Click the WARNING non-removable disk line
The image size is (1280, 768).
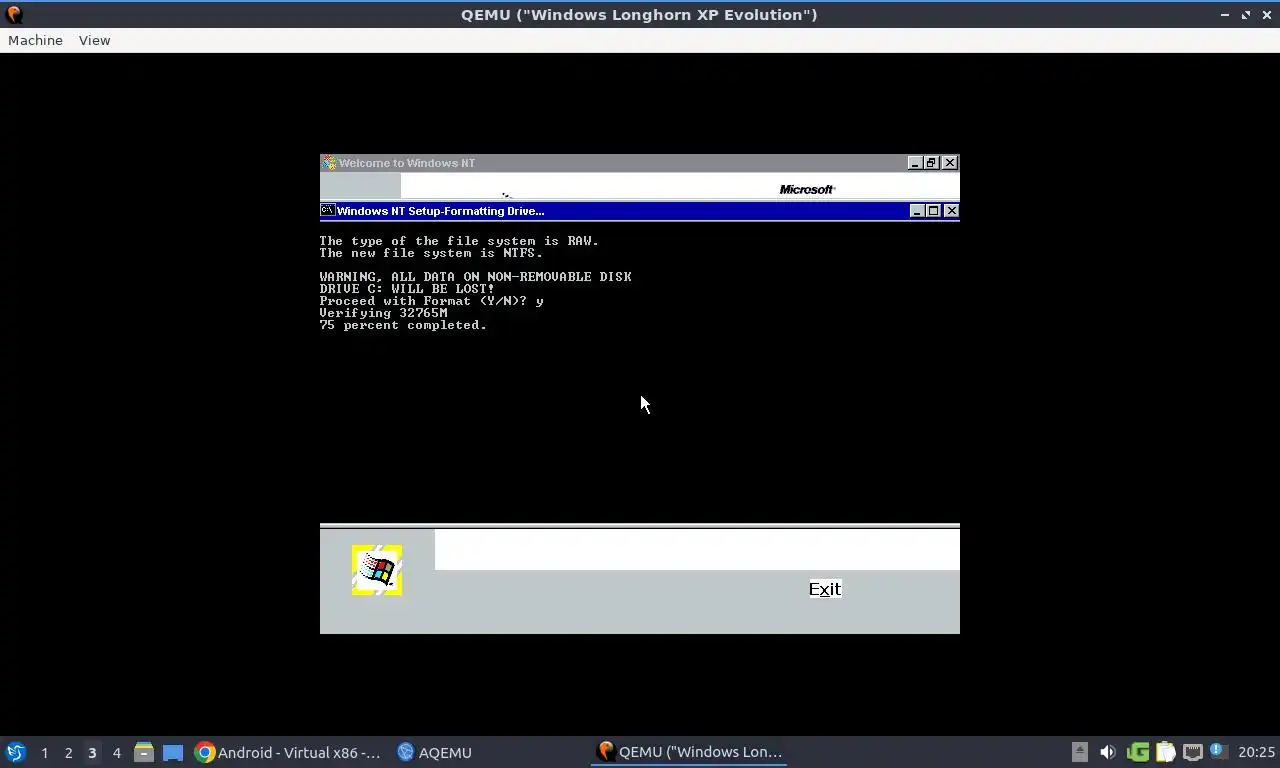475,277
